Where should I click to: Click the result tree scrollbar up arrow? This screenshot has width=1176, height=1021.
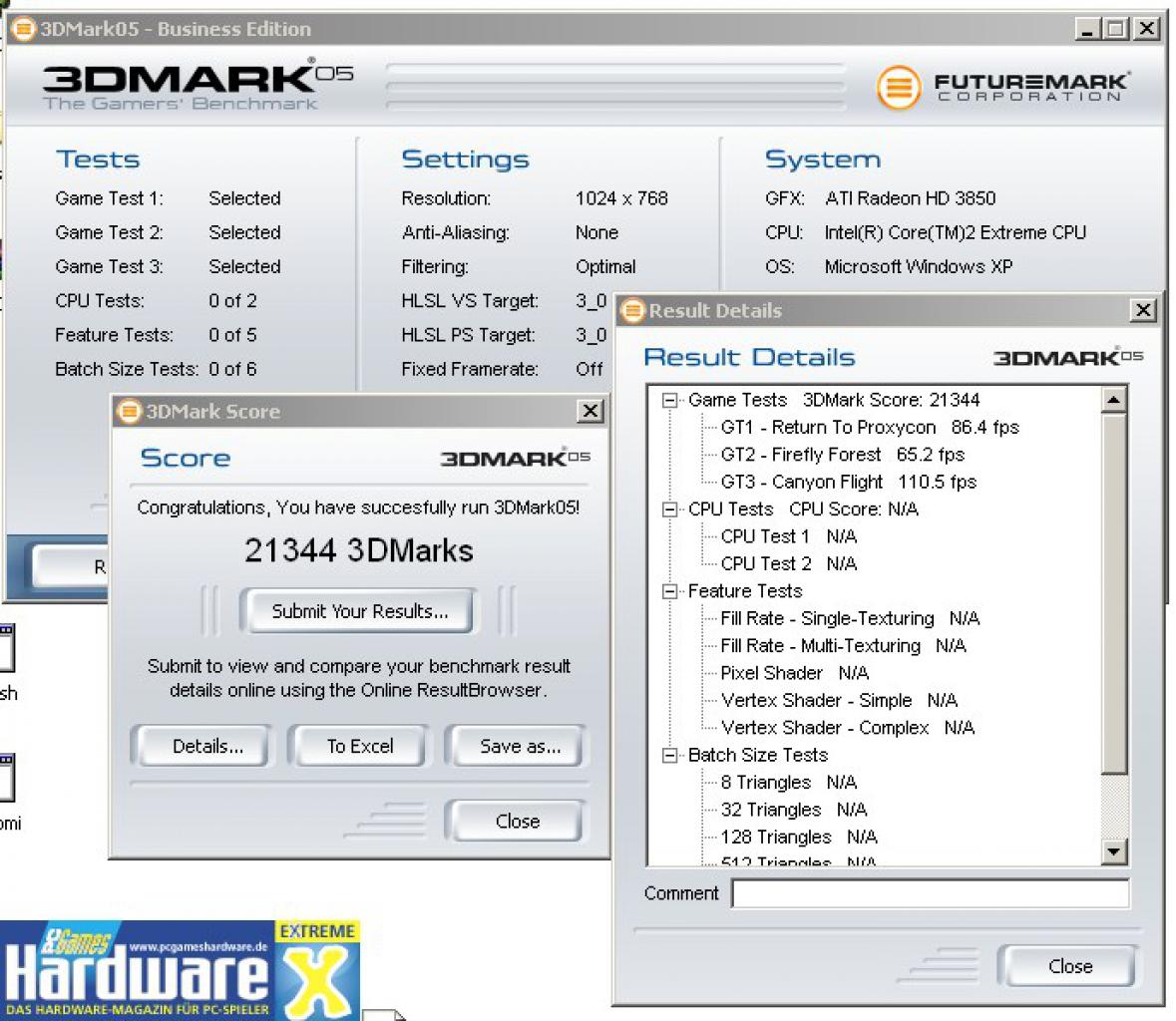(x=1114, y=400)
